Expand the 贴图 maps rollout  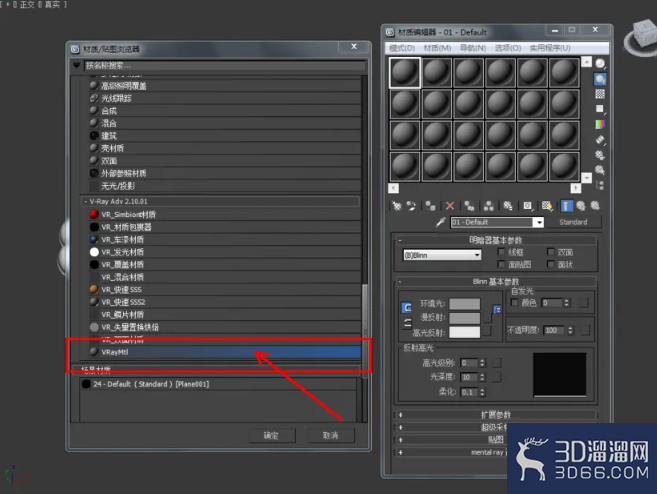click(451, 440)
